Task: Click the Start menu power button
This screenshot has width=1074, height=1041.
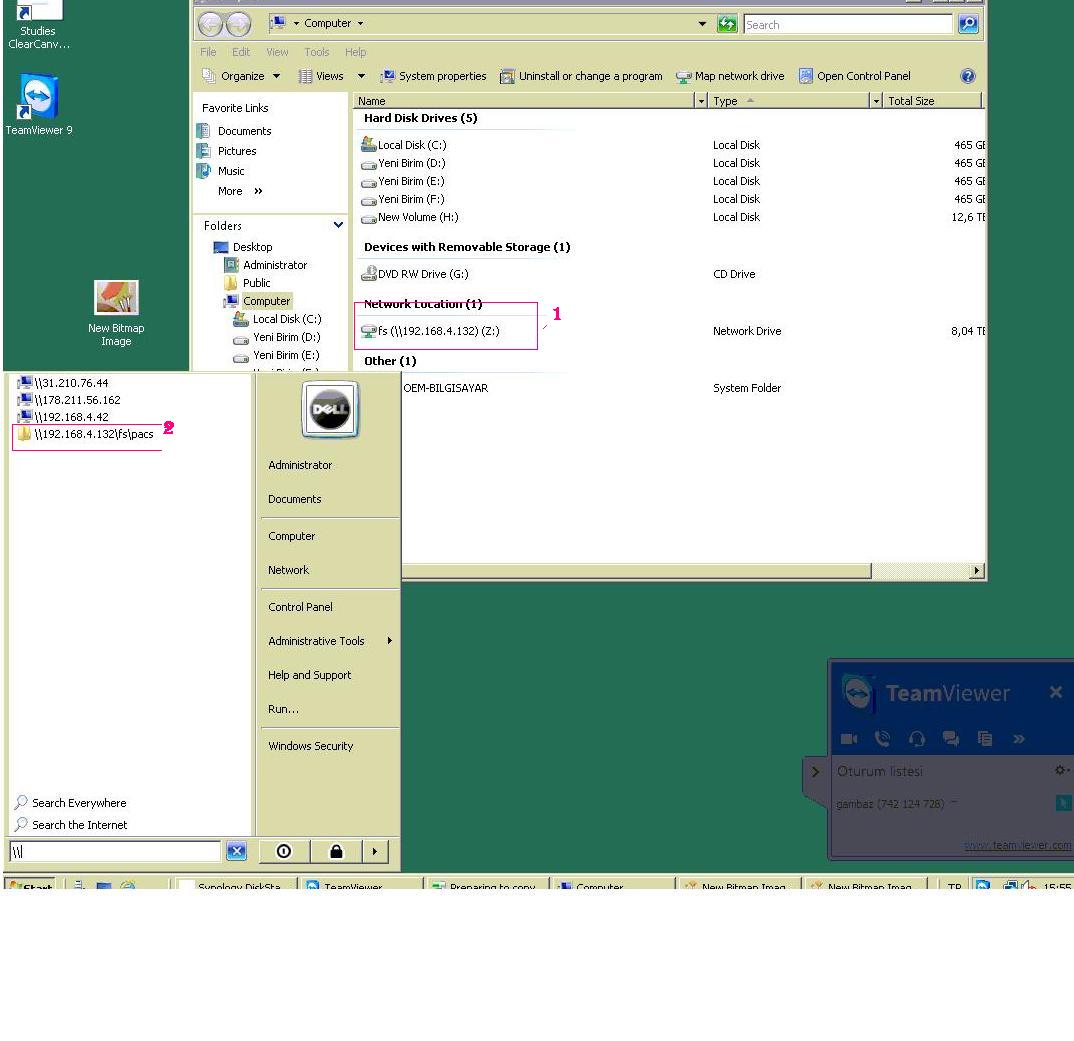Action: pos(284,851)
